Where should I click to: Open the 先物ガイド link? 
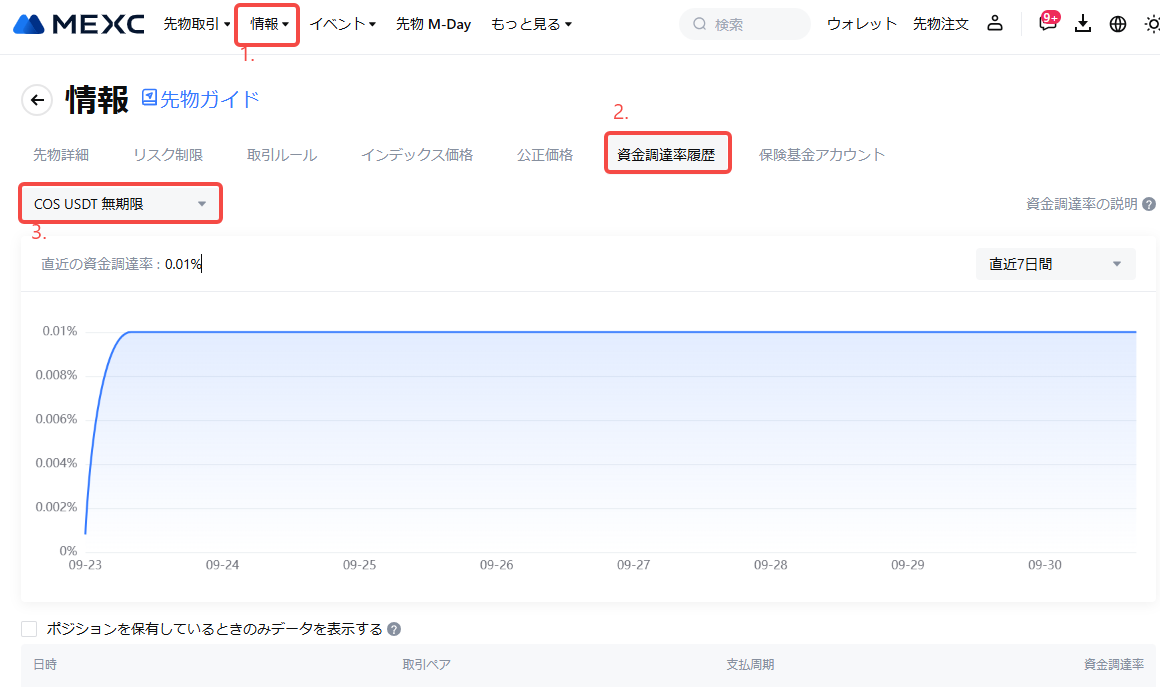tap(200, 98)
